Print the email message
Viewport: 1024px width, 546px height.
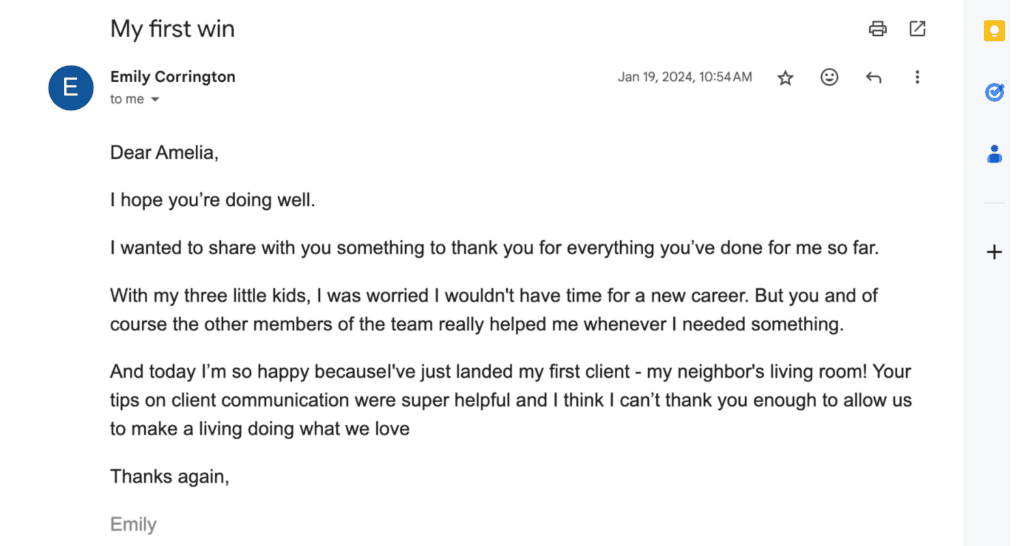pos(878,29)
